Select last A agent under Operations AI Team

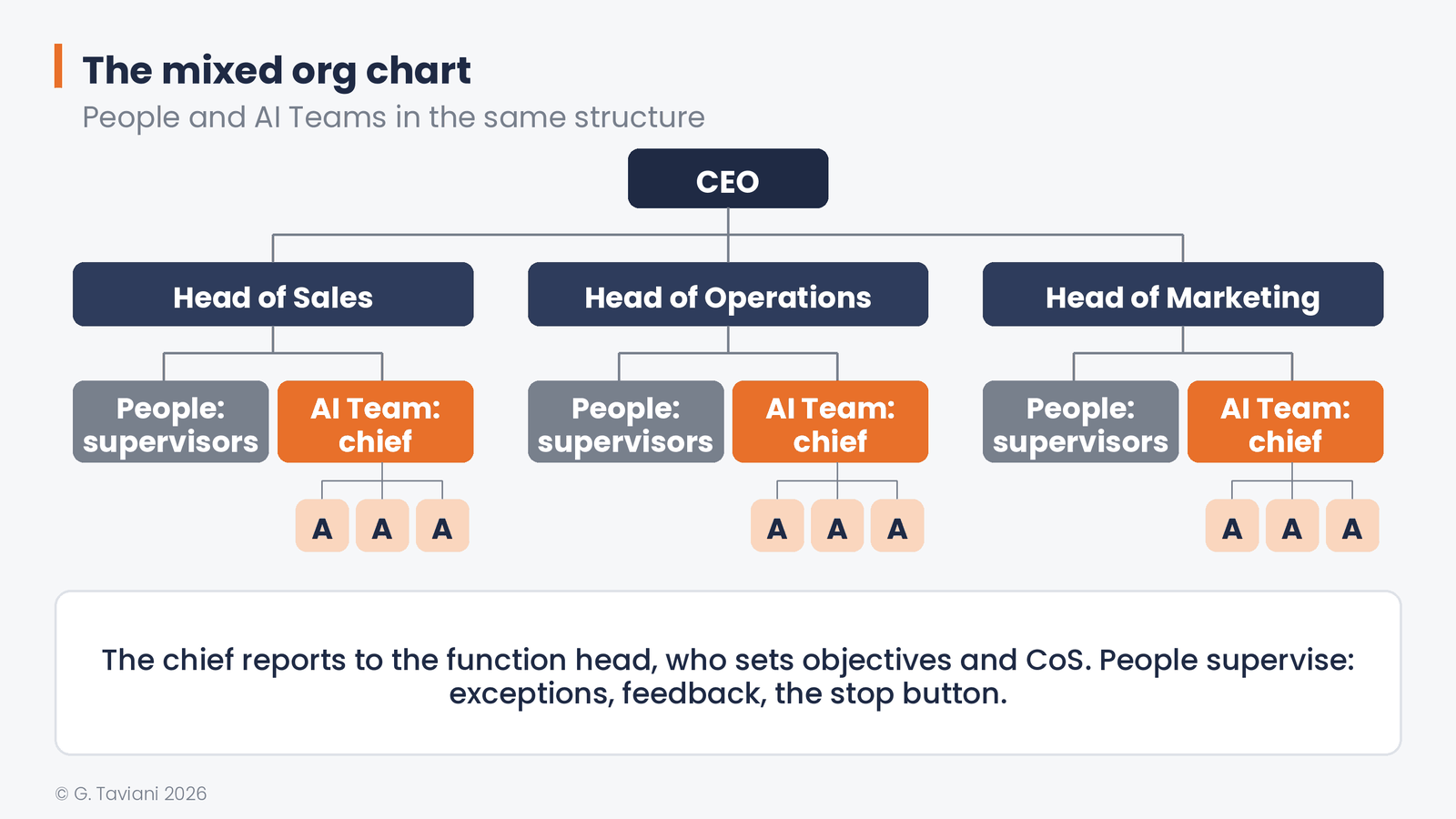[x=897, y=526]
